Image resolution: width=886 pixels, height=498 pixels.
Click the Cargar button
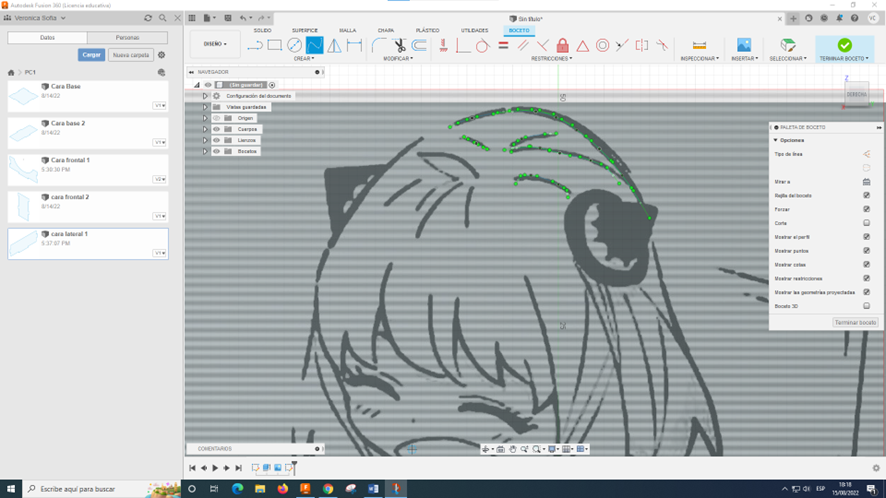(x=92, y=55)
